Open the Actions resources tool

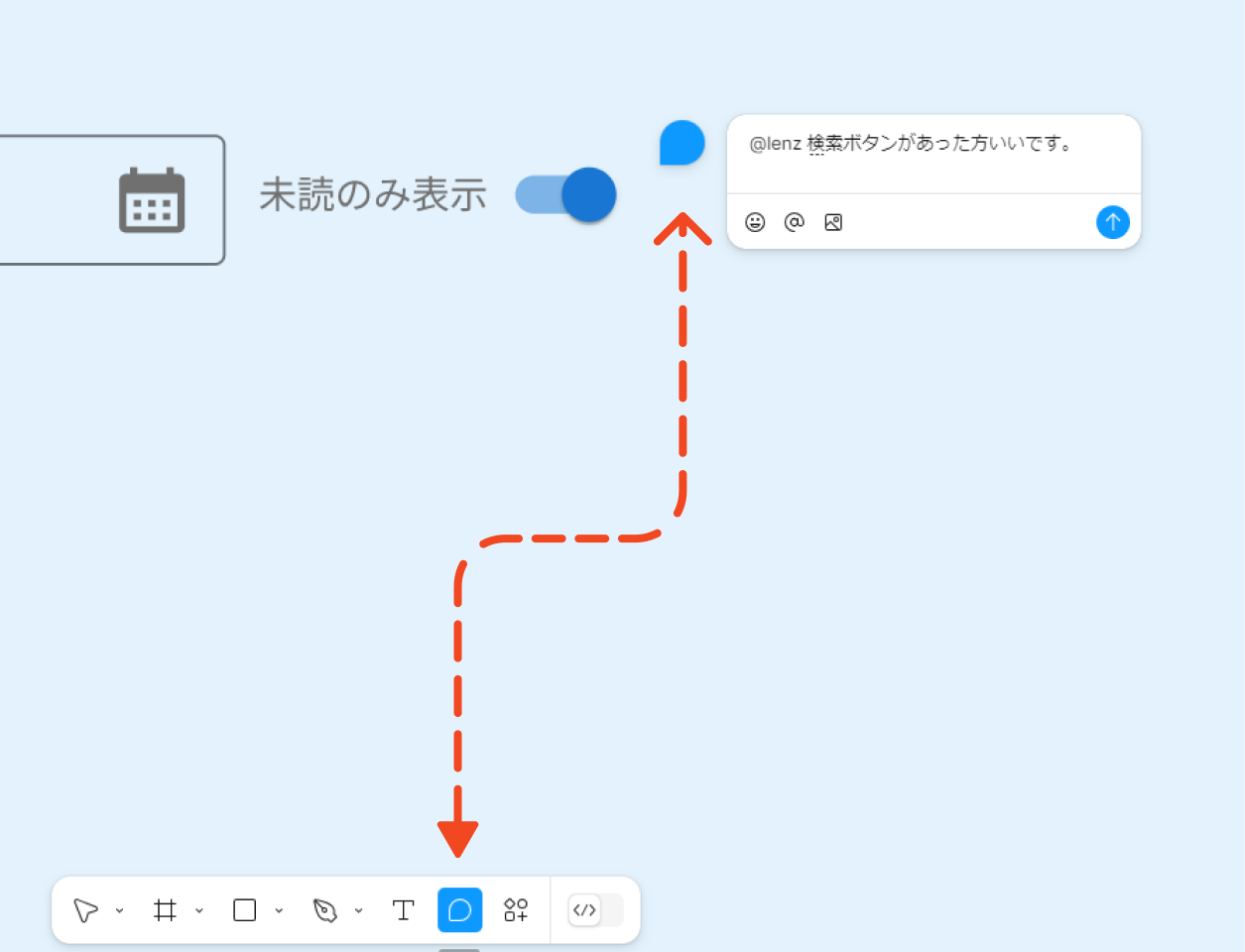[516, 910]
